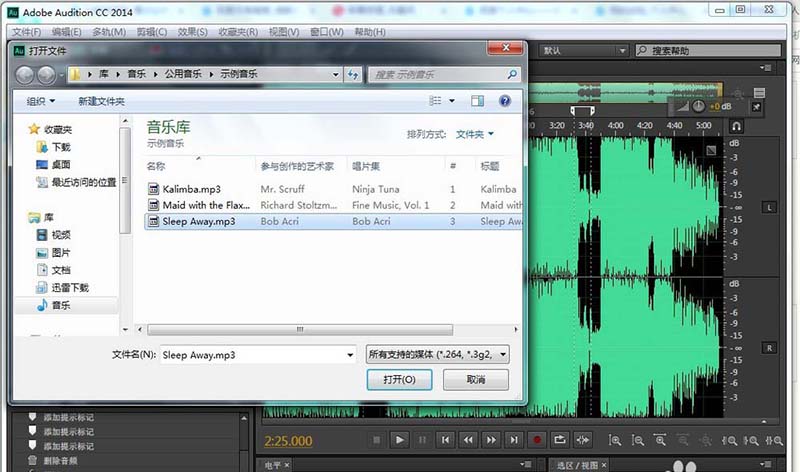
Task: Open 视频 library in sidebar
Action: (54, 235)
